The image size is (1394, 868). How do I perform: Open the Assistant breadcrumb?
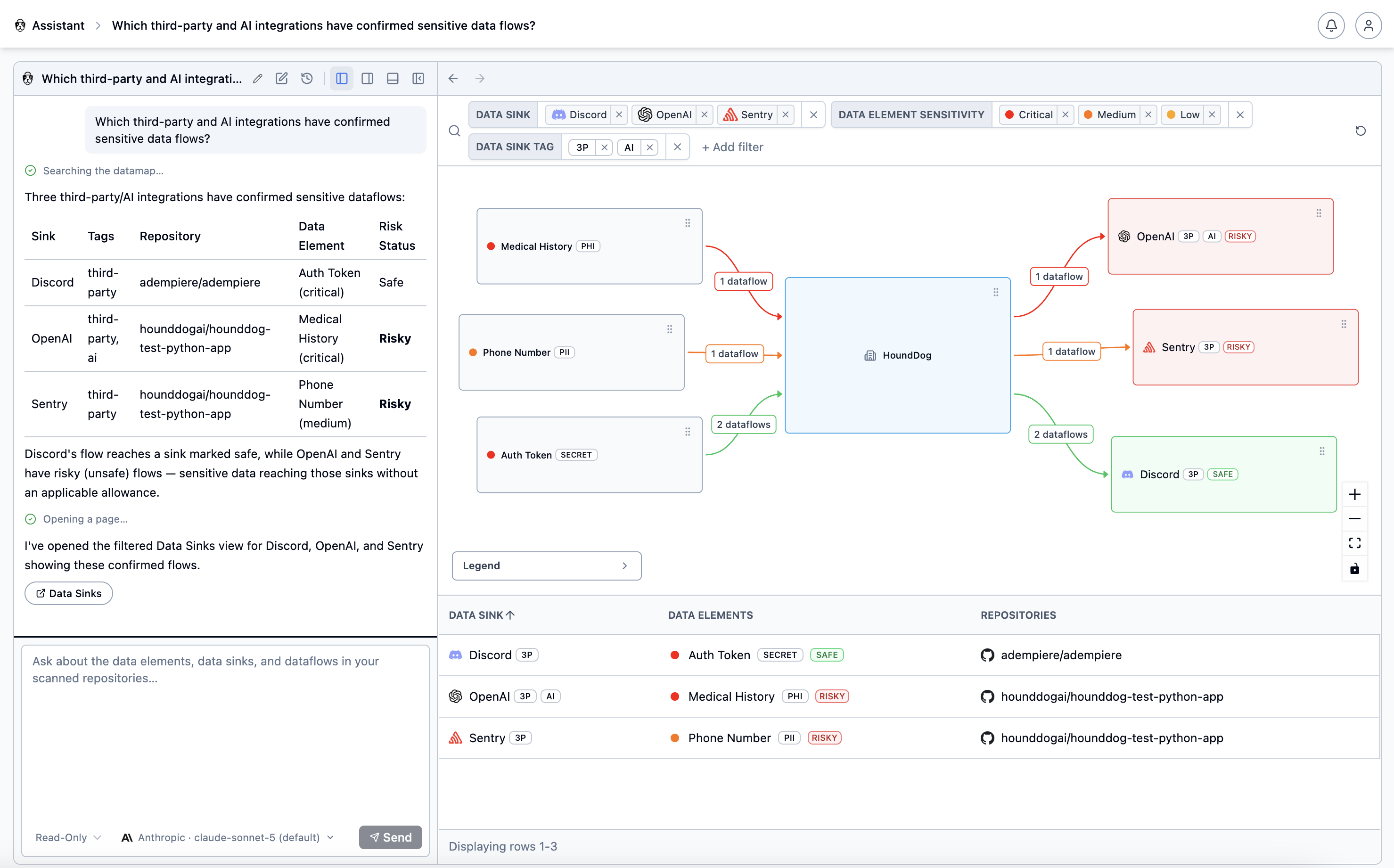57,25
